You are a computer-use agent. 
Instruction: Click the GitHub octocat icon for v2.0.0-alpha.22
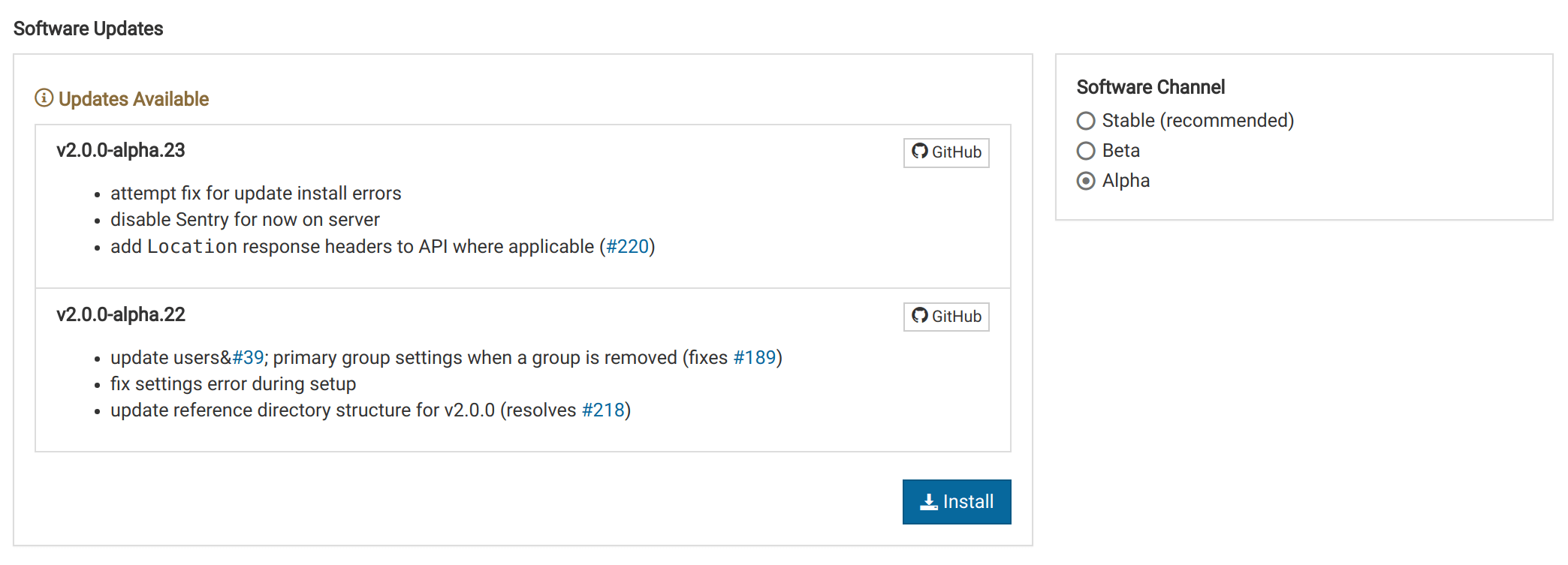tap(919, 316)
